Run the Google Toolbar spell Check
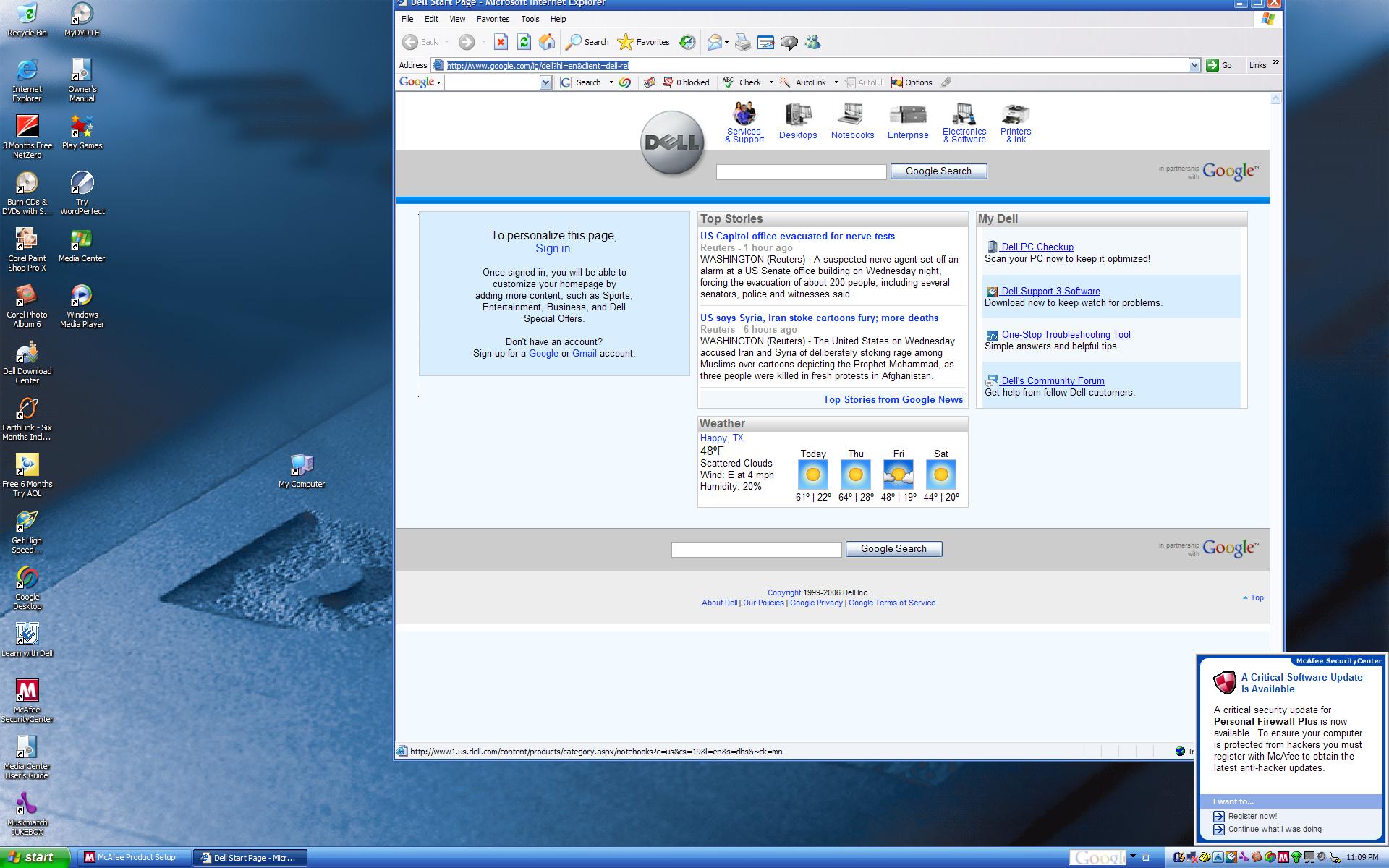The width and height of the screenshot is (1389, 868). pyautogui.click(x=742, y=82)
